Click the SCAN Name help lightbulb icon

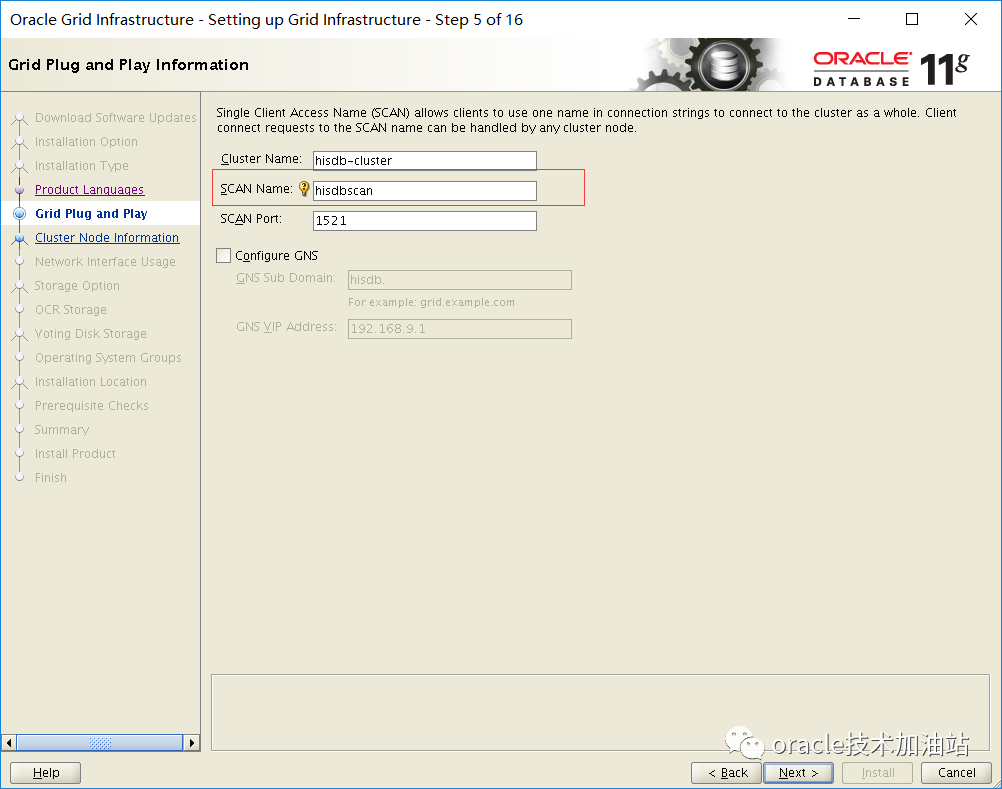(304, 188)
